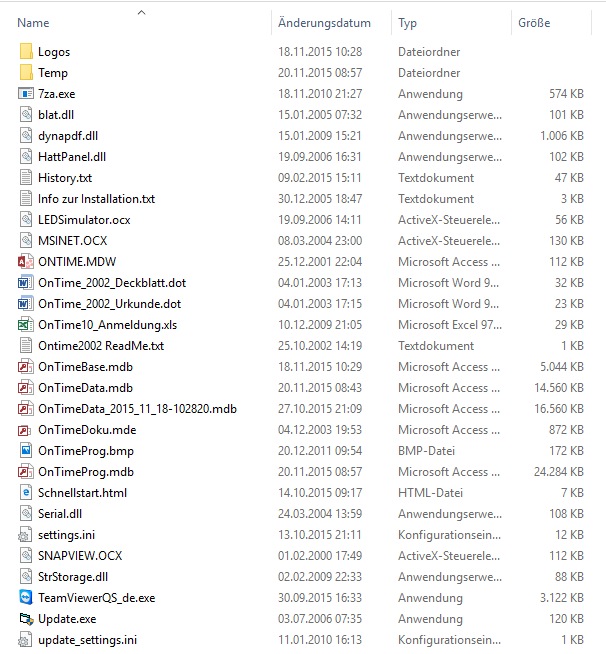606x654 pixels.
Task: Click the HattPanel.dll file icon
Action: [x=26, y=156]
